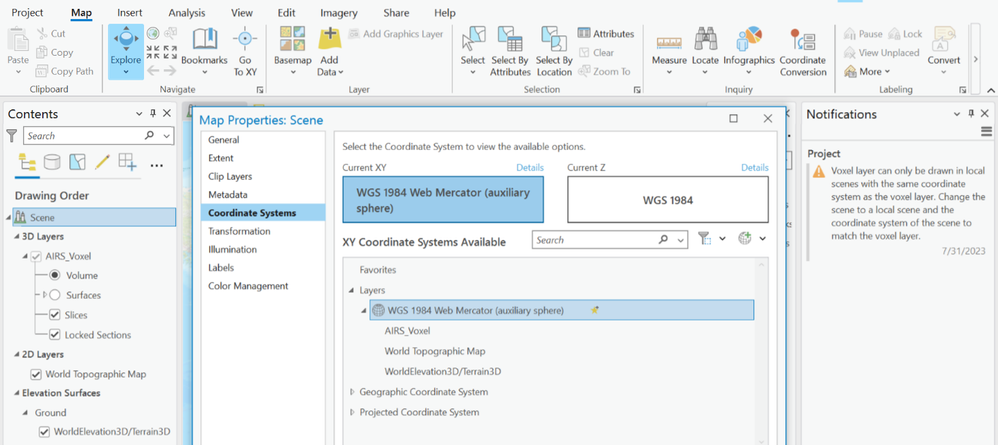Collapse the Layers node in coordinate list

coord(351,290)
